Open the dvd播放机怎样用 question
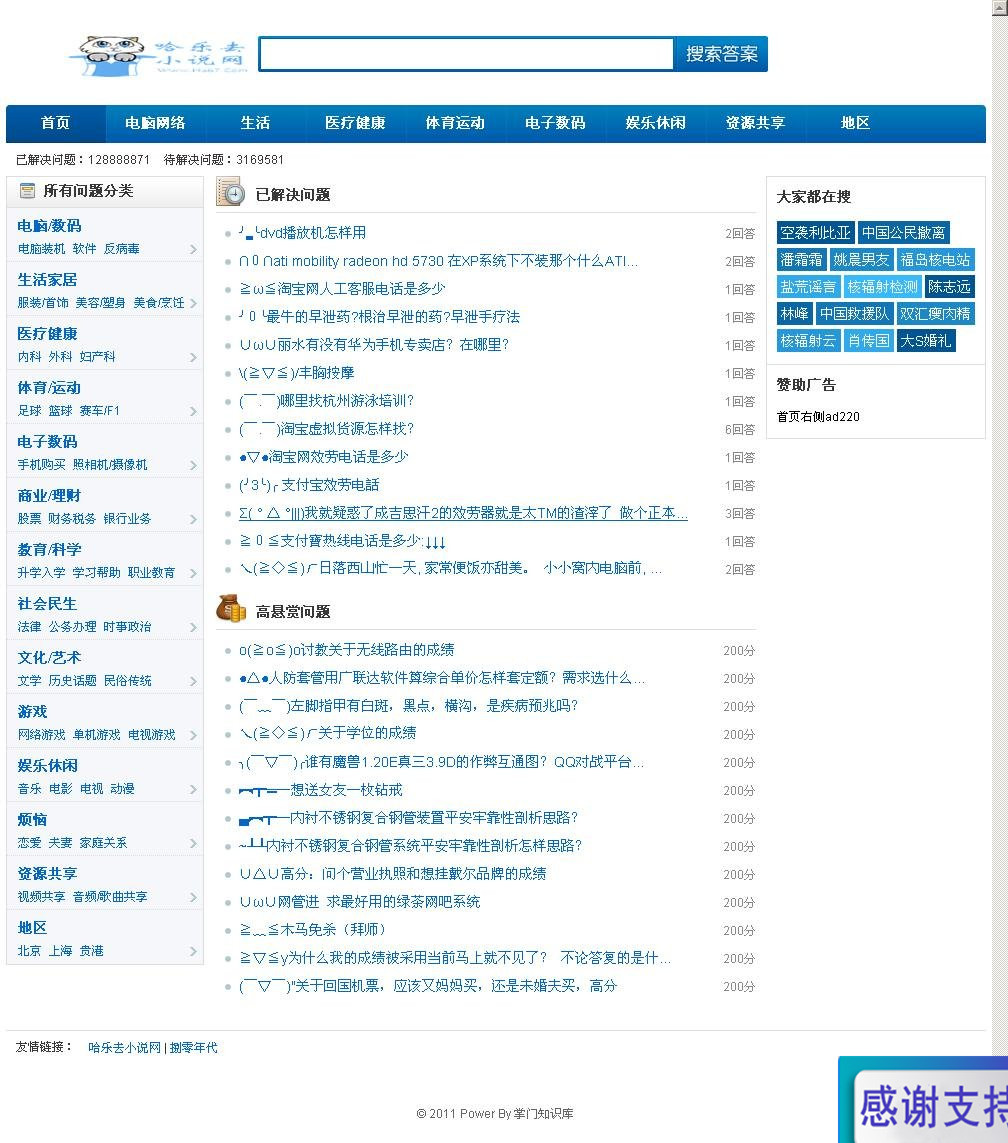 [x=302, y=233]
